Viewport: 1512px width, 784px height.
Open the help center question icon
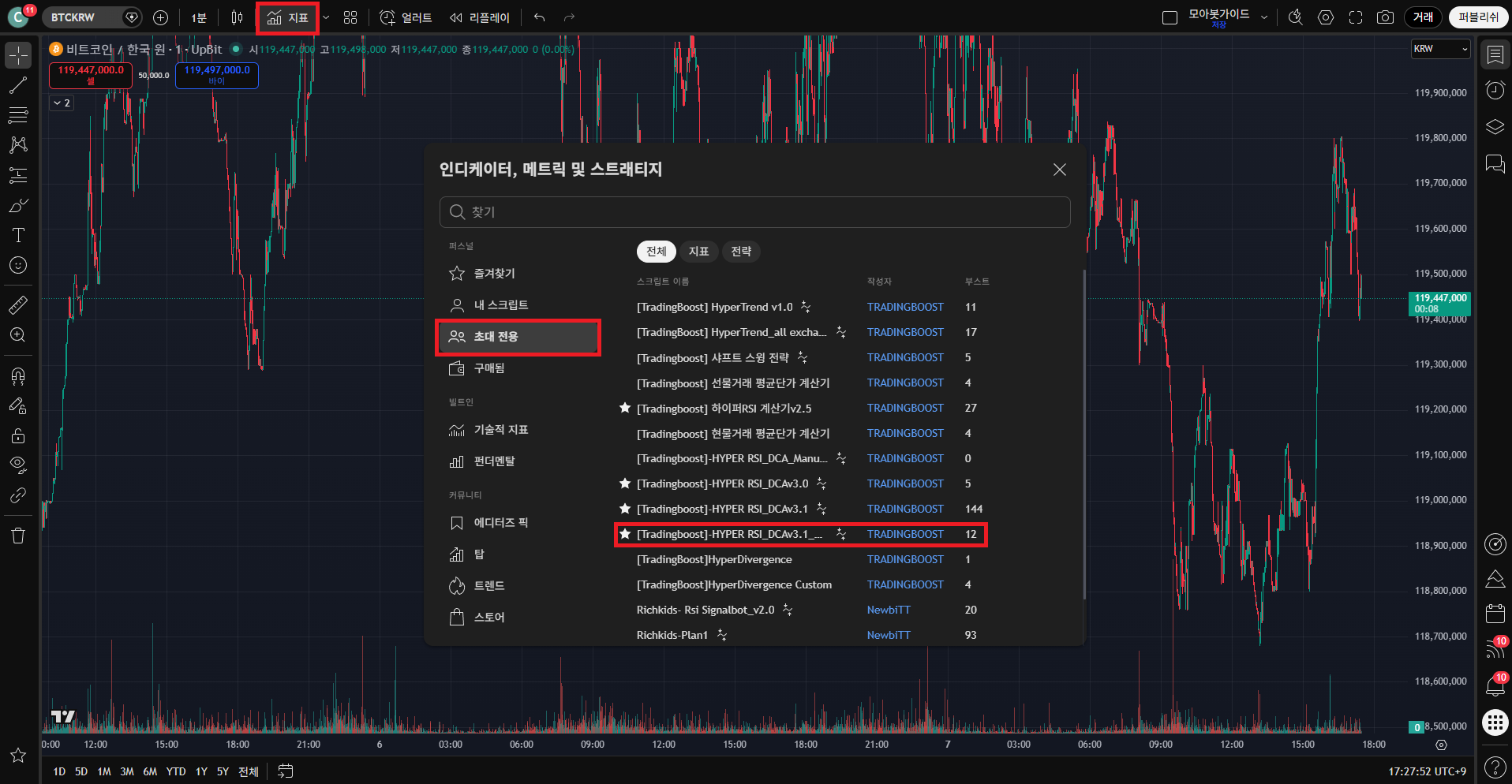coord(1495,767)
